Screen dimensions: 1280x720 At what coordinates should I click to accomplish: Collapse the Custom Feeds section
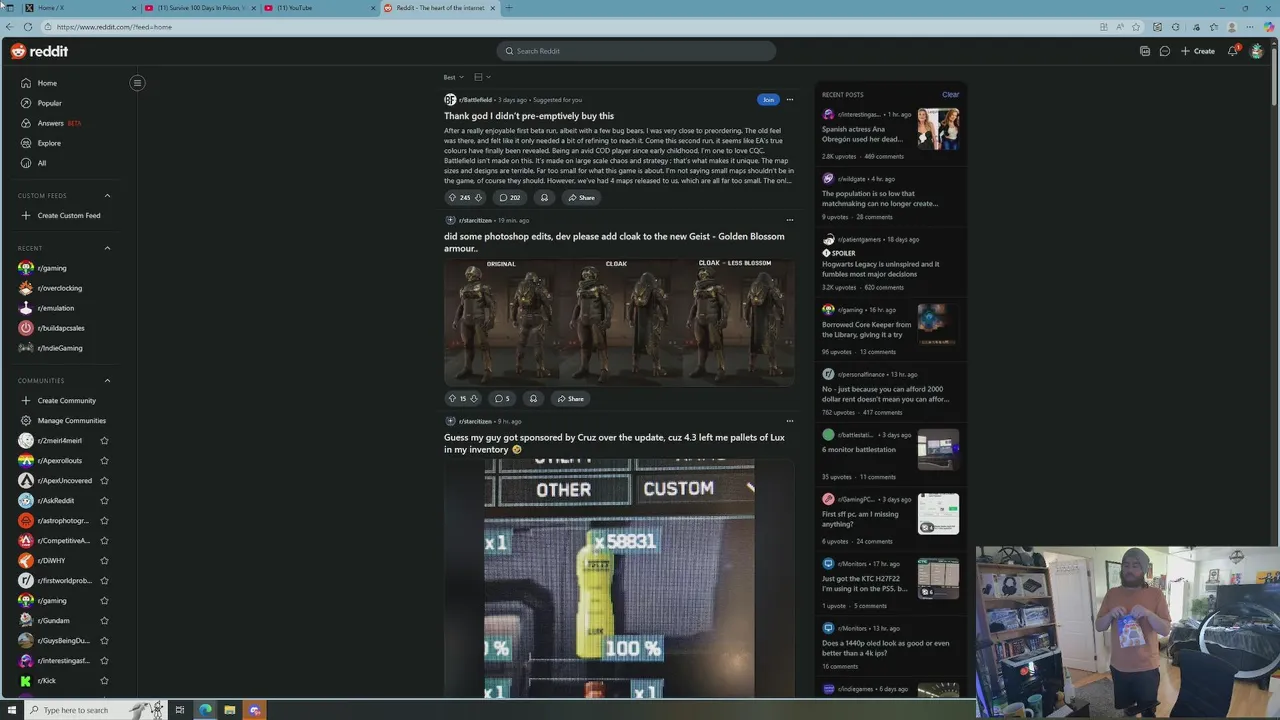pos(107,196)
